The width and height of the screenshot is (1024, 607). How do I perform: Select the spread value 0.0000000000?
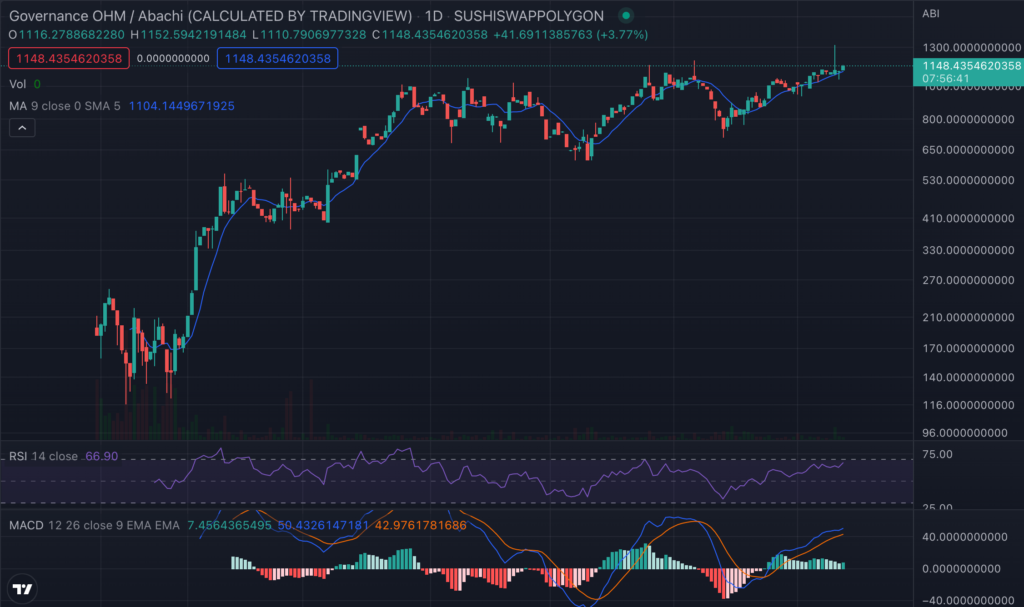pos(173,59)
